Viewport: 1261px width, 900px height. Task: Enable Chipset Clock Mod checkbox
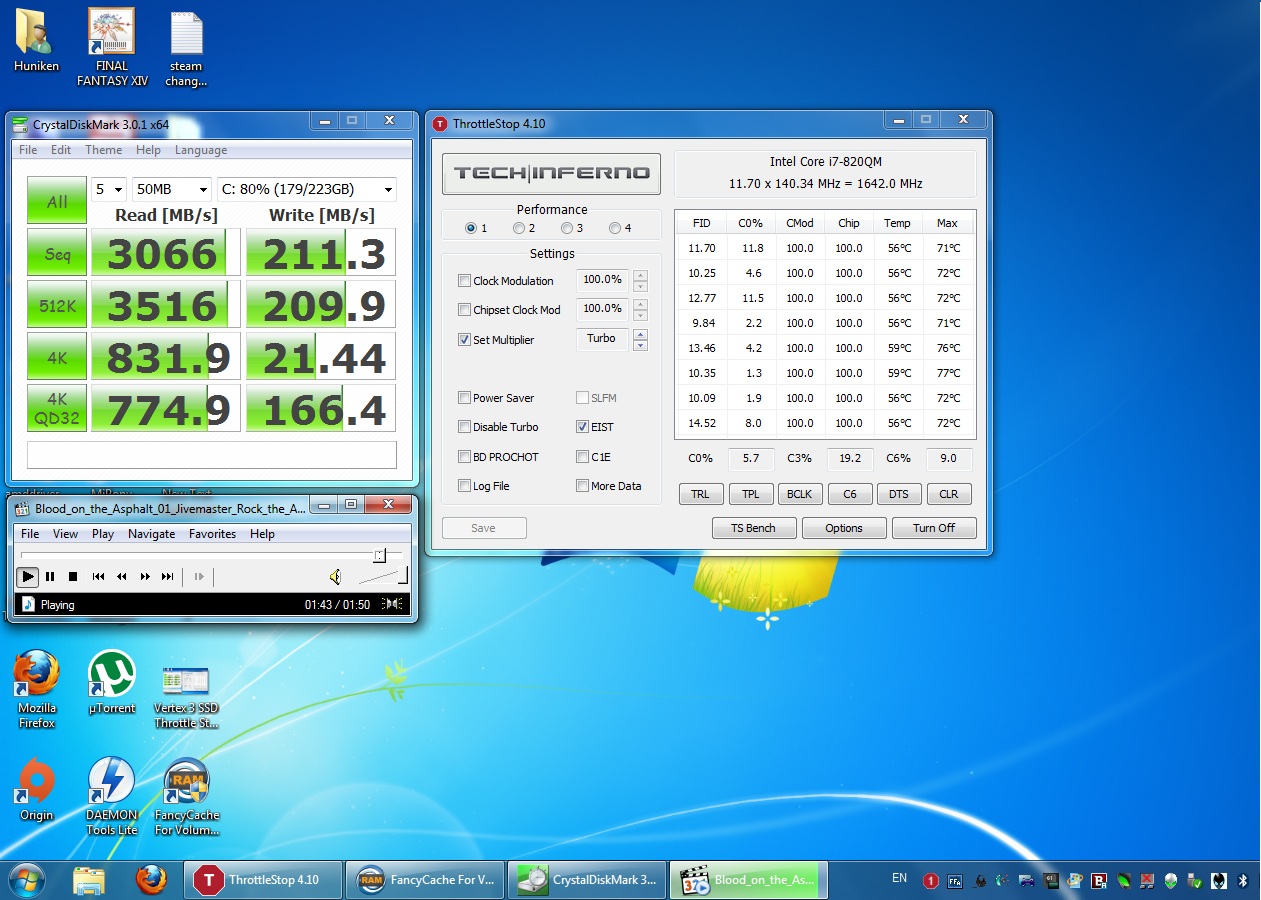[464, 310]
